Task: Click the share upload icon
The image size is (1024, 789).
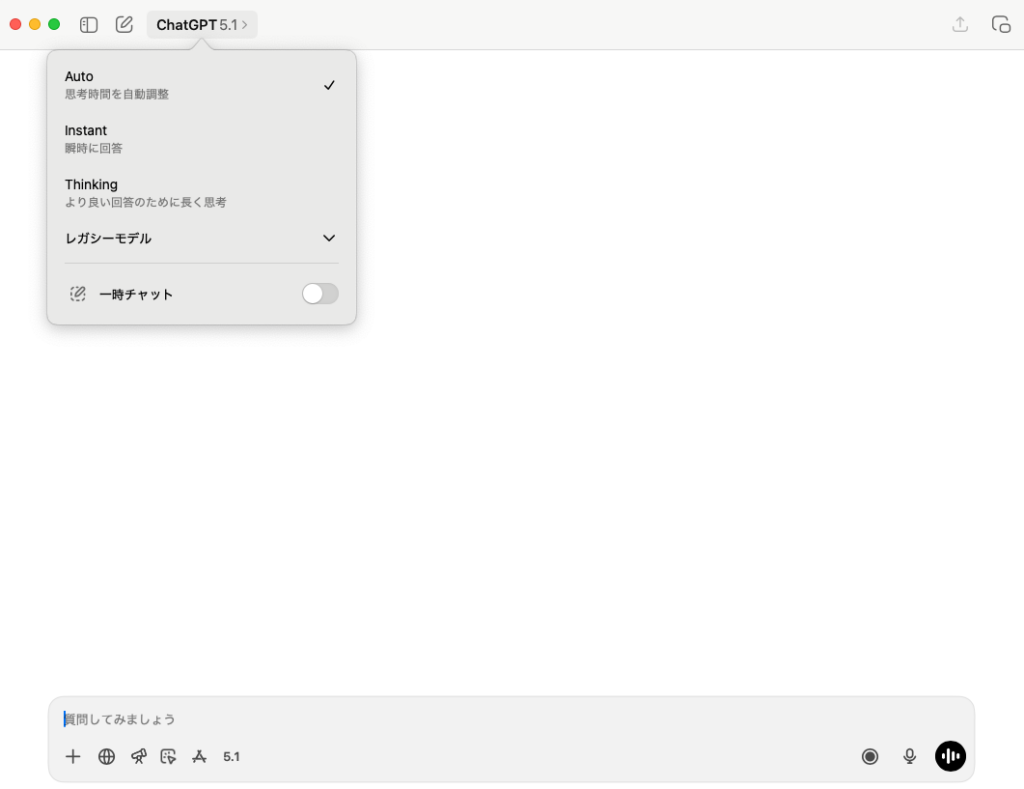Action: (x=960, y=25)
